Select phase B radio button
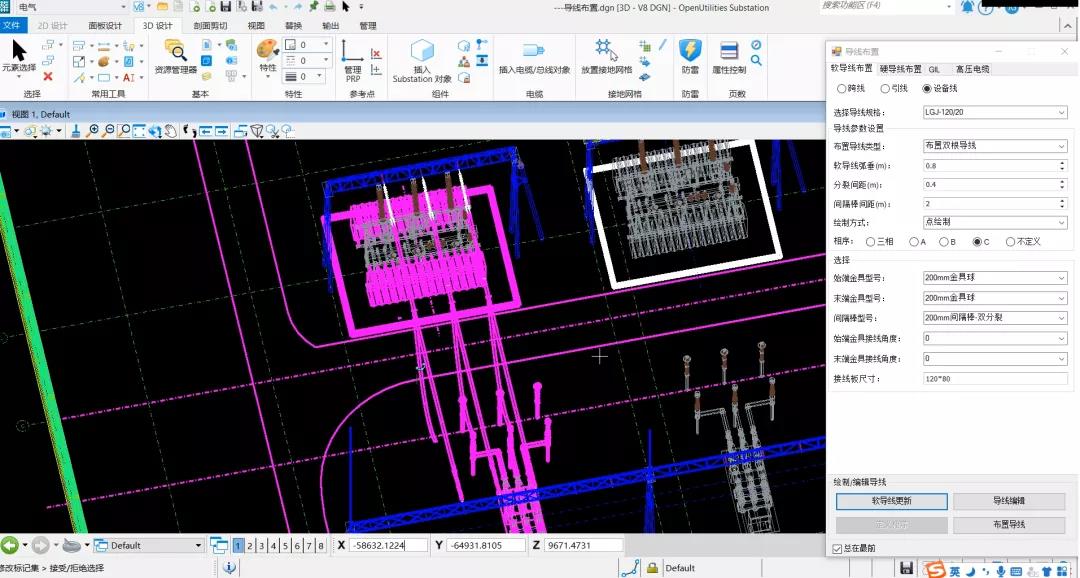Image resolution: width=1080 pixels, height=578 pixels. click(944, 242)
